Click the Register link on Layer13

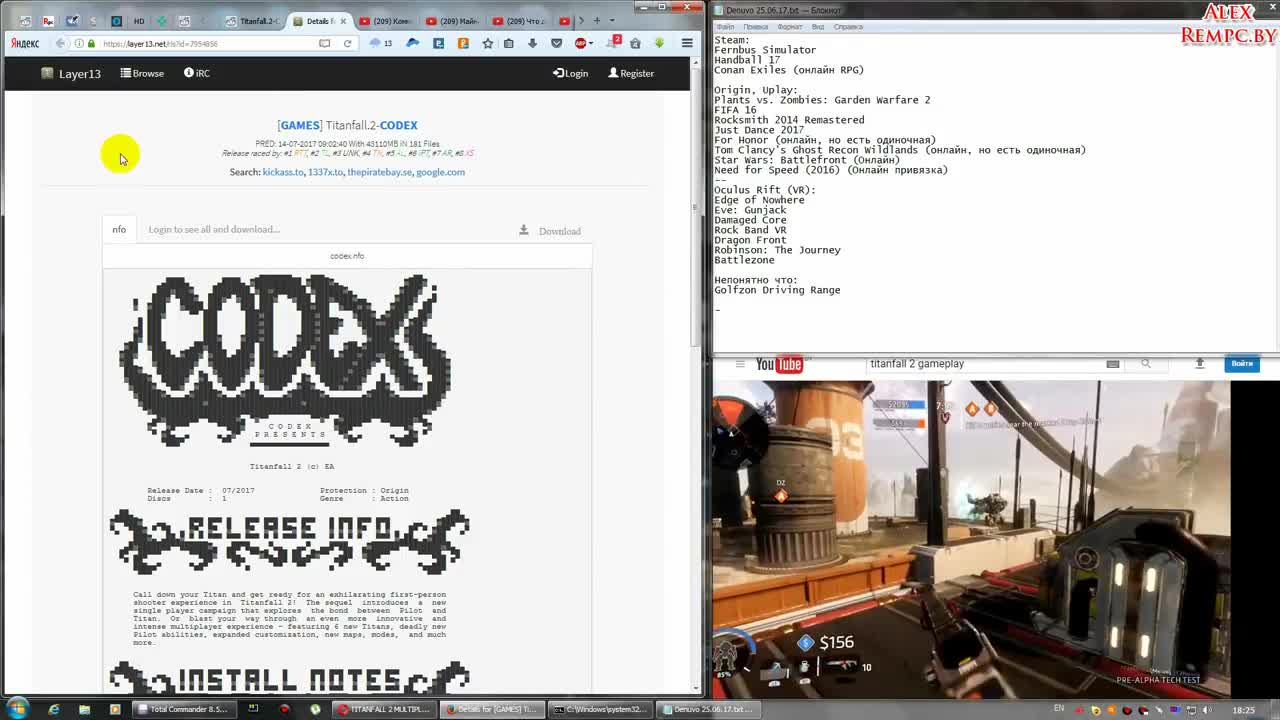pos(631,73)
